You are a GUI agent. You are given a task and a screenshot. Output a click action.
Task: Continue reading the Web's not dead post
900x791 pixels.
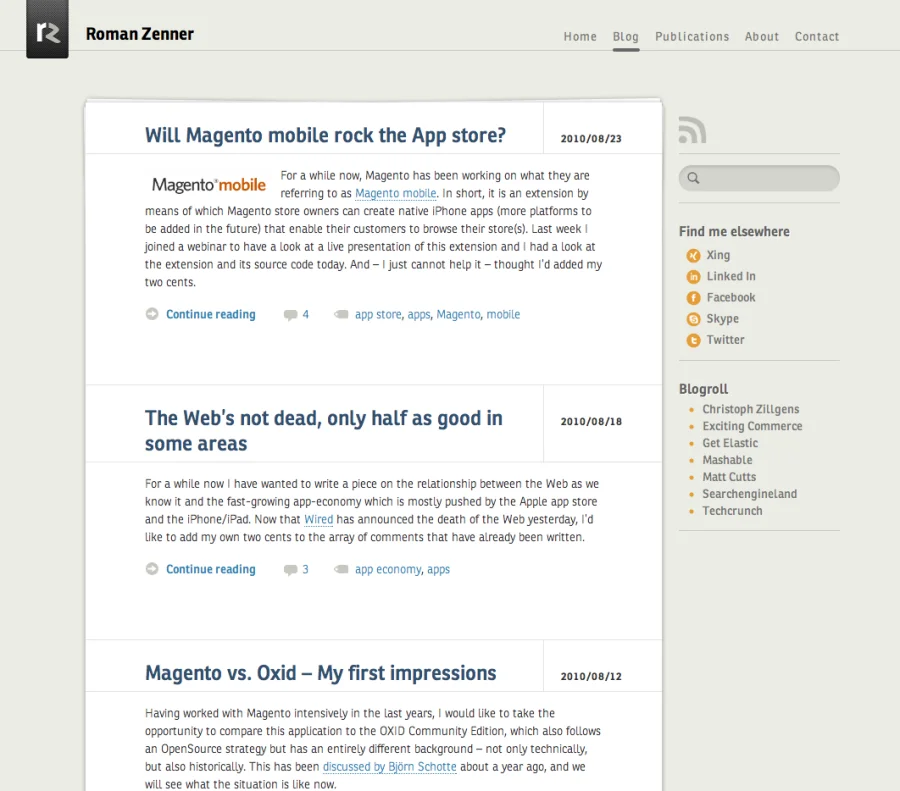click(210, 570)
